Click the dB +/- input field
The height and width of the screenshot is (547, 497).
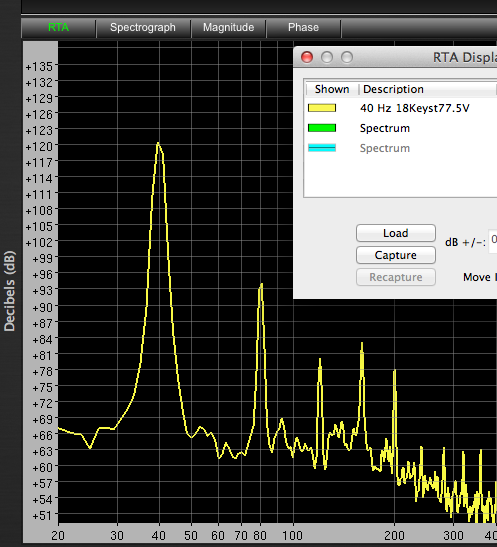point(493,241)
